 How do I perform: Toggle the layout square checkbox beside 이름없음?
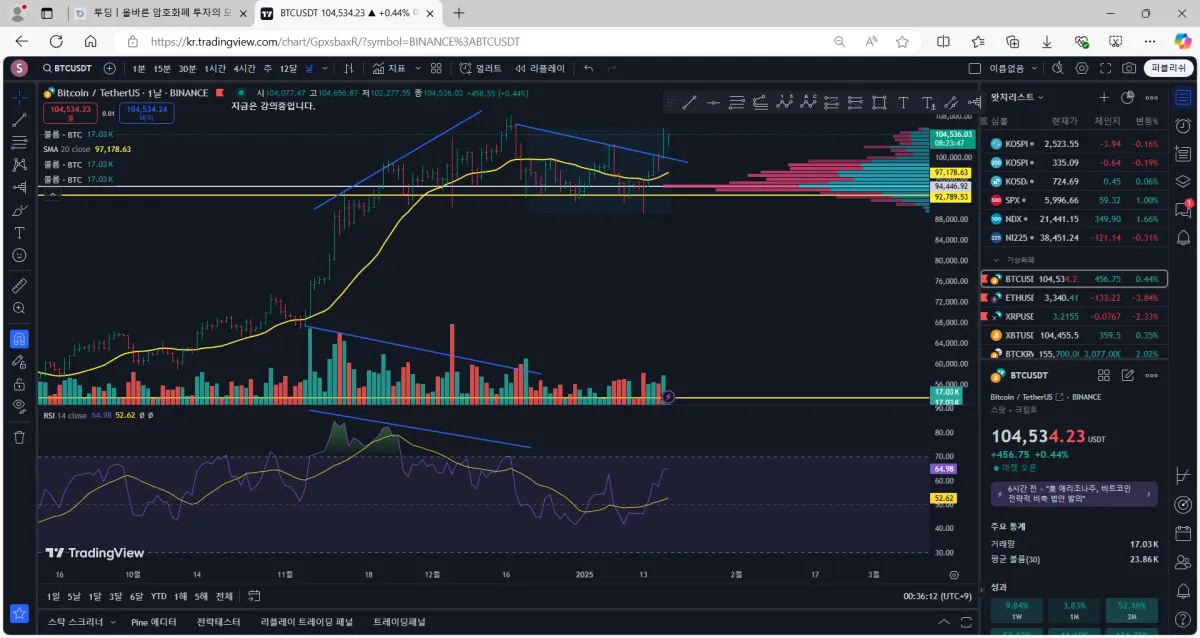tap(974, 68)
